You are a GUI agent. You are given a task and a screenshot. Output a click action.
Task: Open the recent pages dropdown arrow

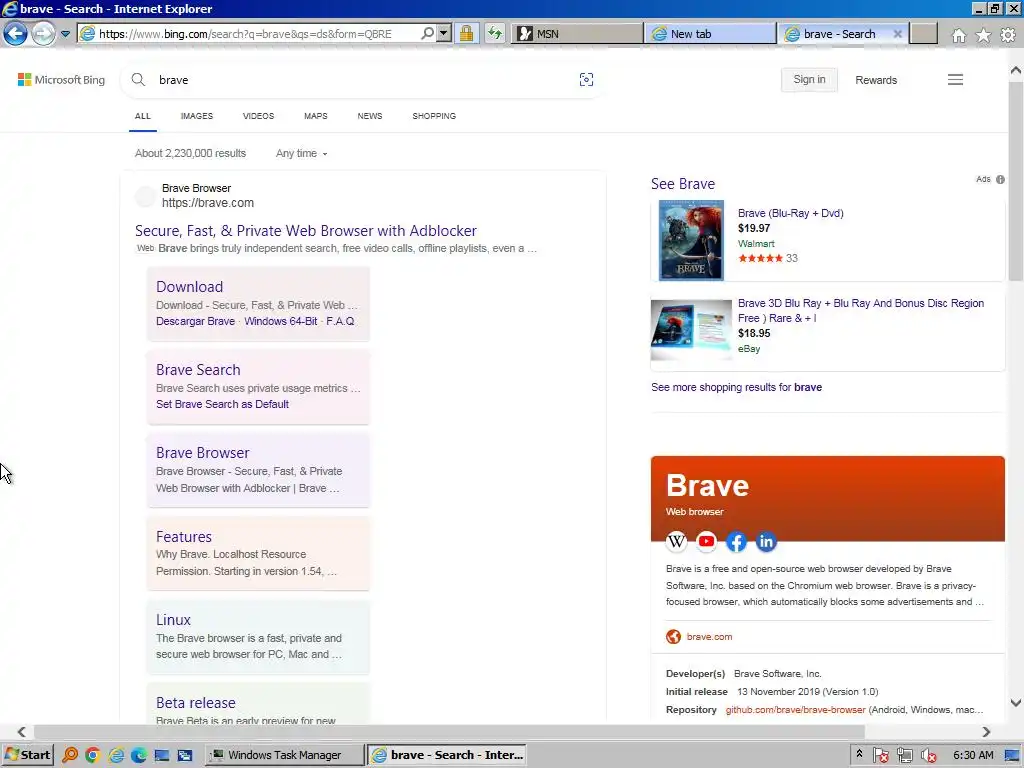point(65,34)
